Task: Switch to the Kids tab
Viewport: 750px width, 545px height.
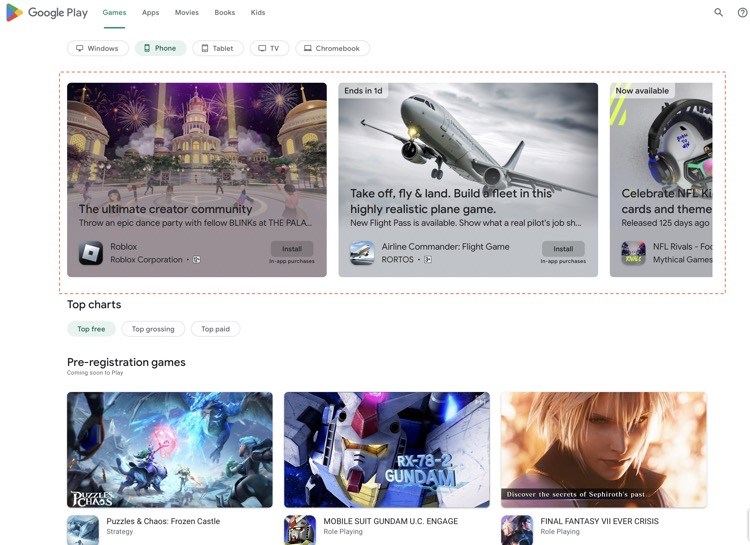Action: click(258, 13)
